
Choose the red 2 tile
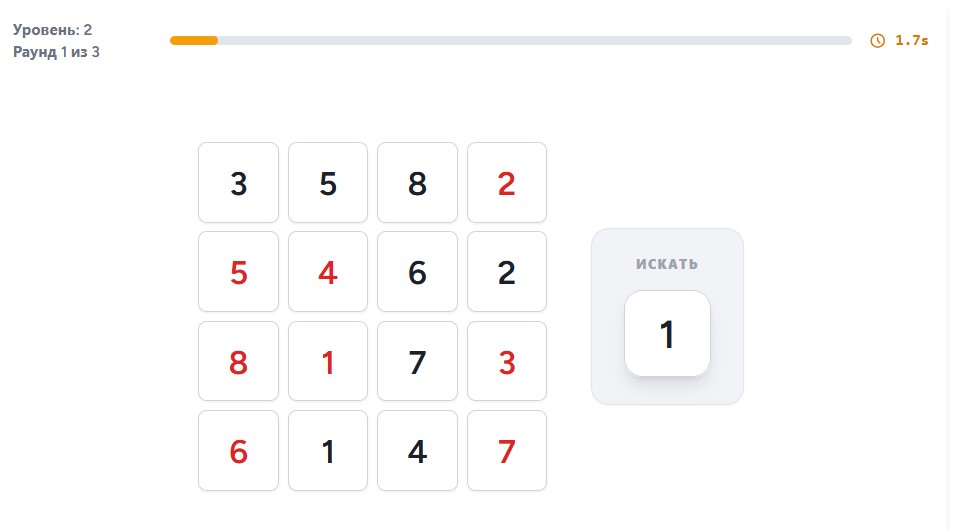pyautogui.click(x=507, y=183)
